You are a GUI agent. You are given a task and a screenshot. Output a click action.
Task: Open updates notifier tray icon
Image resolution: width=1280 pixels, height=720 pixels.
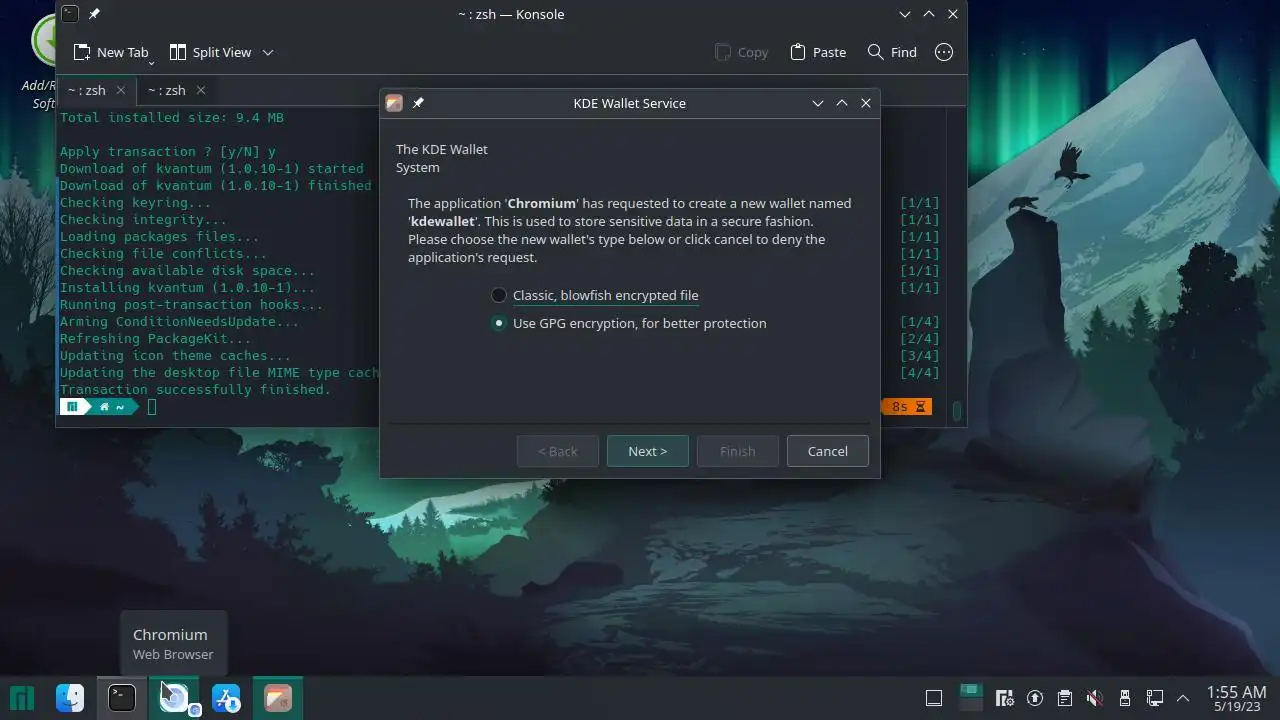pyautogui.click(x=1035, y=698)
